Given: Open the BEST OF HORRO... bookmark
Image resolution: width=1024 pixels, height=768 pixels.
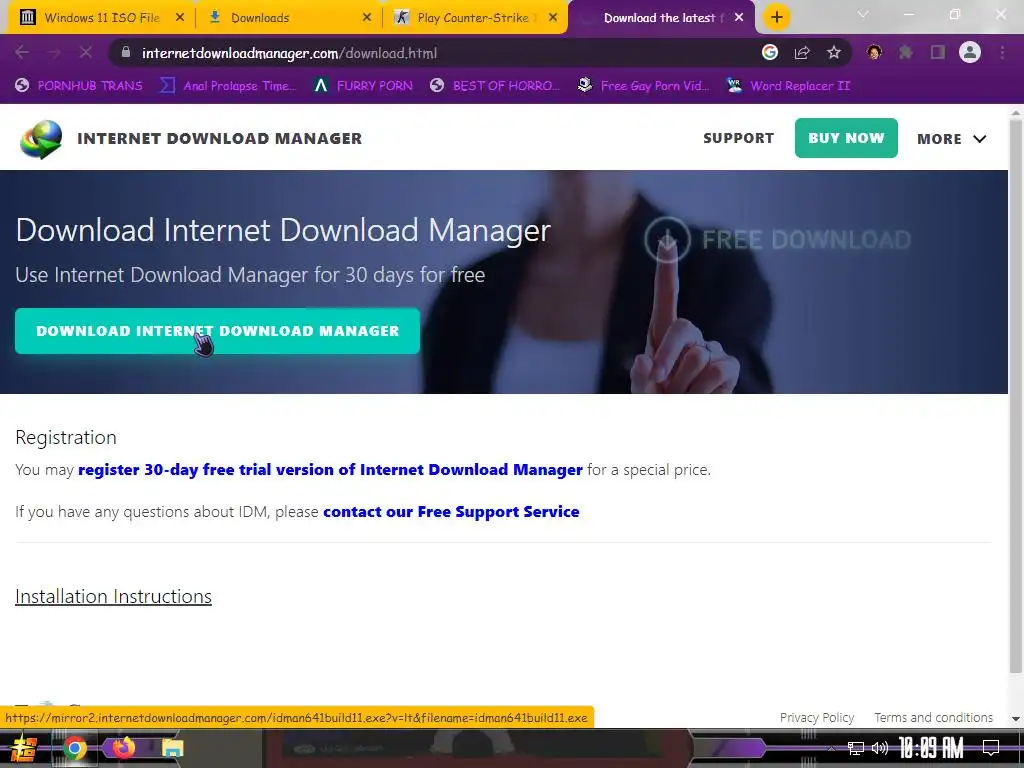Looking at the screenshot, I should (x=496, y=86).
